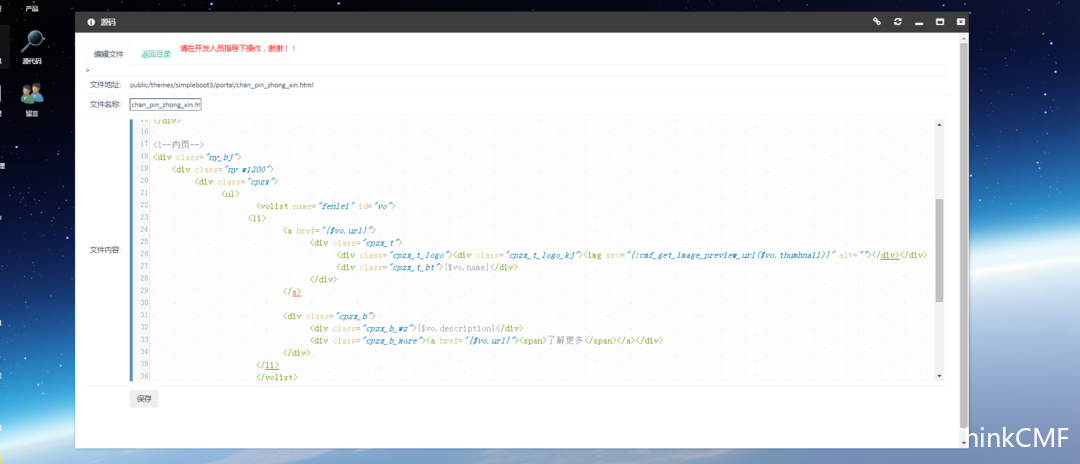
Task: Go to the 返回目录 tab
Action: 156,54
